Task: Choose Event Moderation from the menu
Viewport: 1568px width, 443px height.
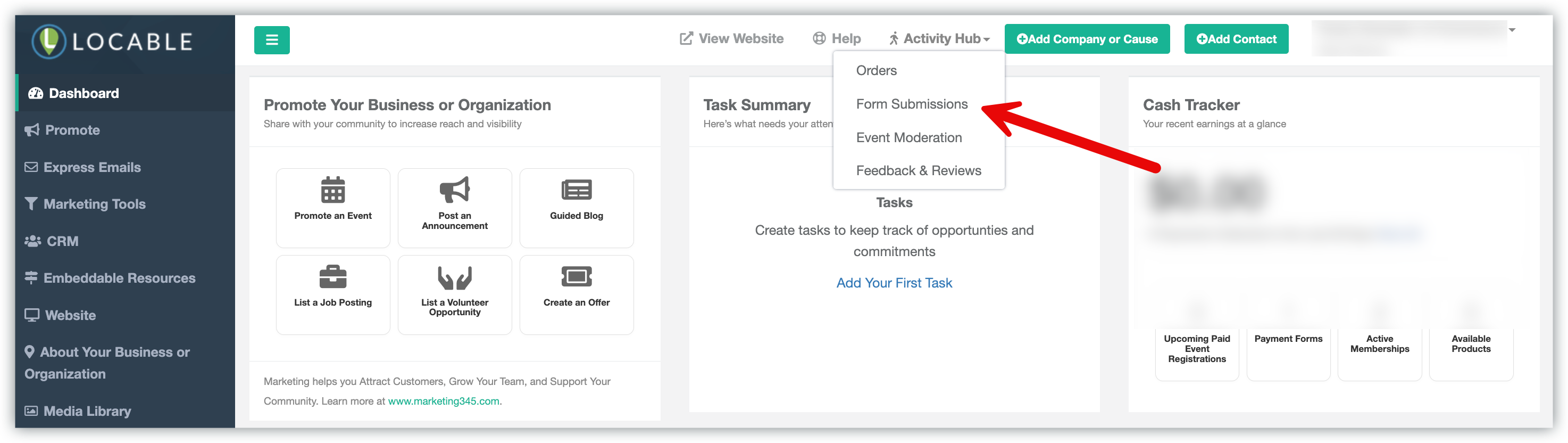Action: click(909, 138)
